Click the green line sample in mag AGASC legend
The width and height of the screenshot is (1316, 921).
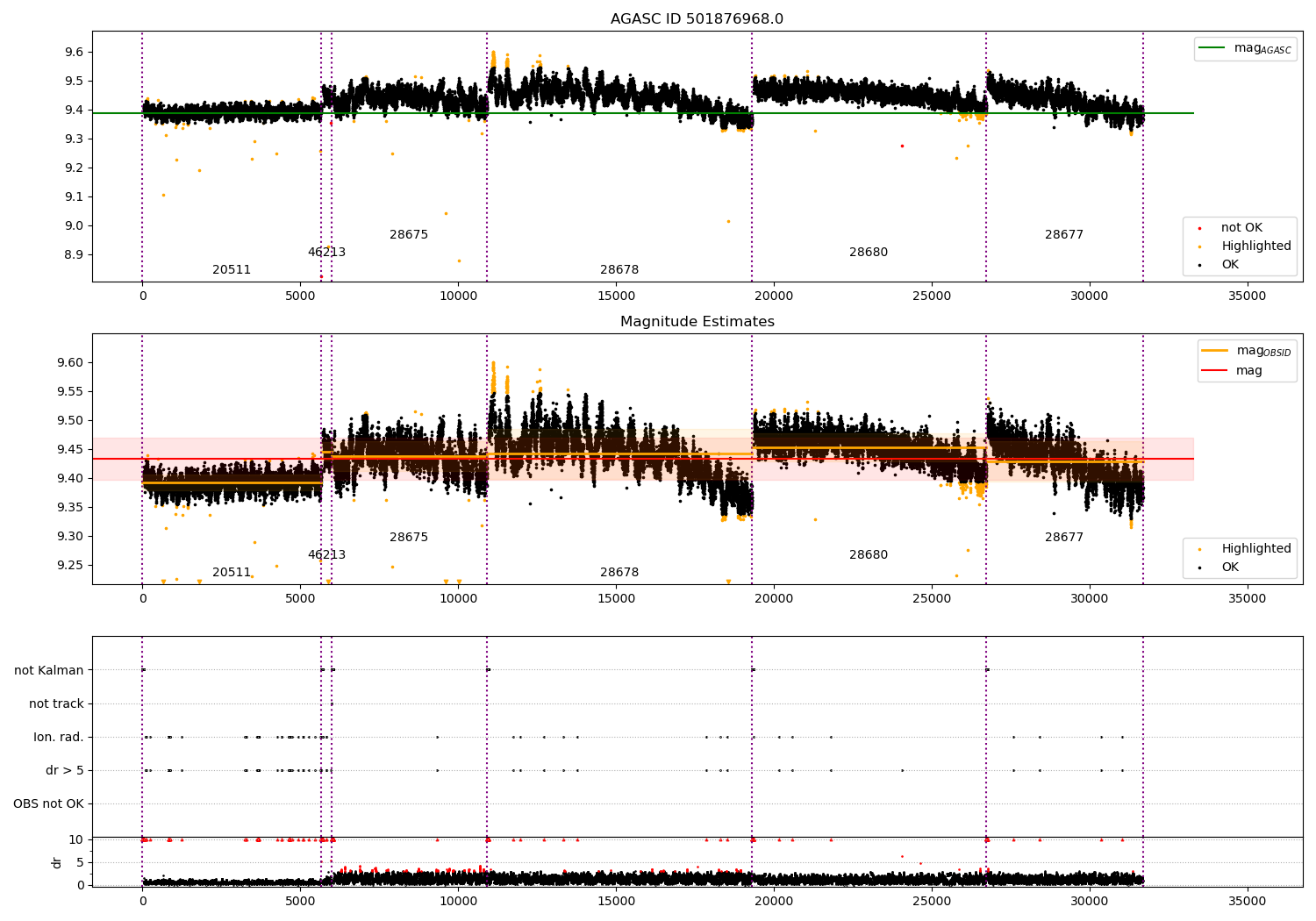tap(1213, 48)
